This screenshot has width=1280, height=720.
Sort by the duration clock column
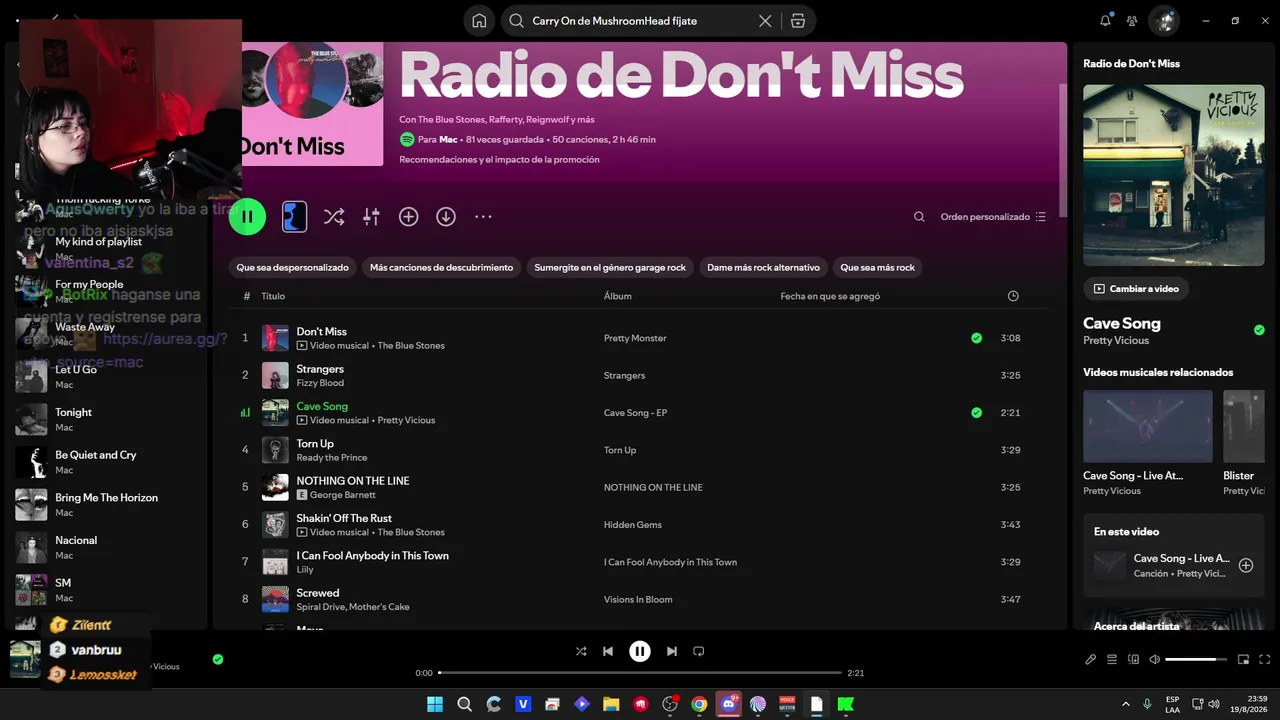click(x=1013, y=296)
